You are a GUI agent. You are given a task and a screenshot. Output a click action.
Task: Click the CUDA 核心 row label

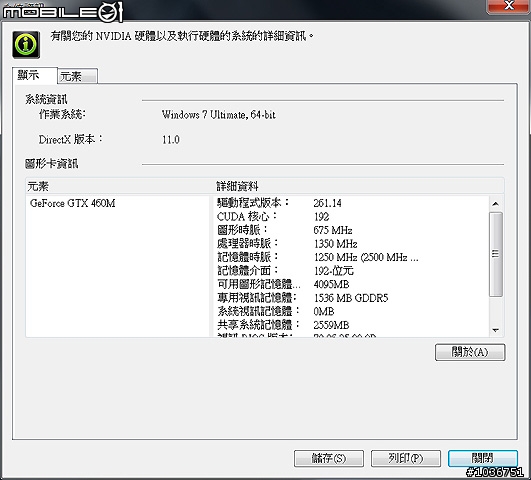(247, 216)
